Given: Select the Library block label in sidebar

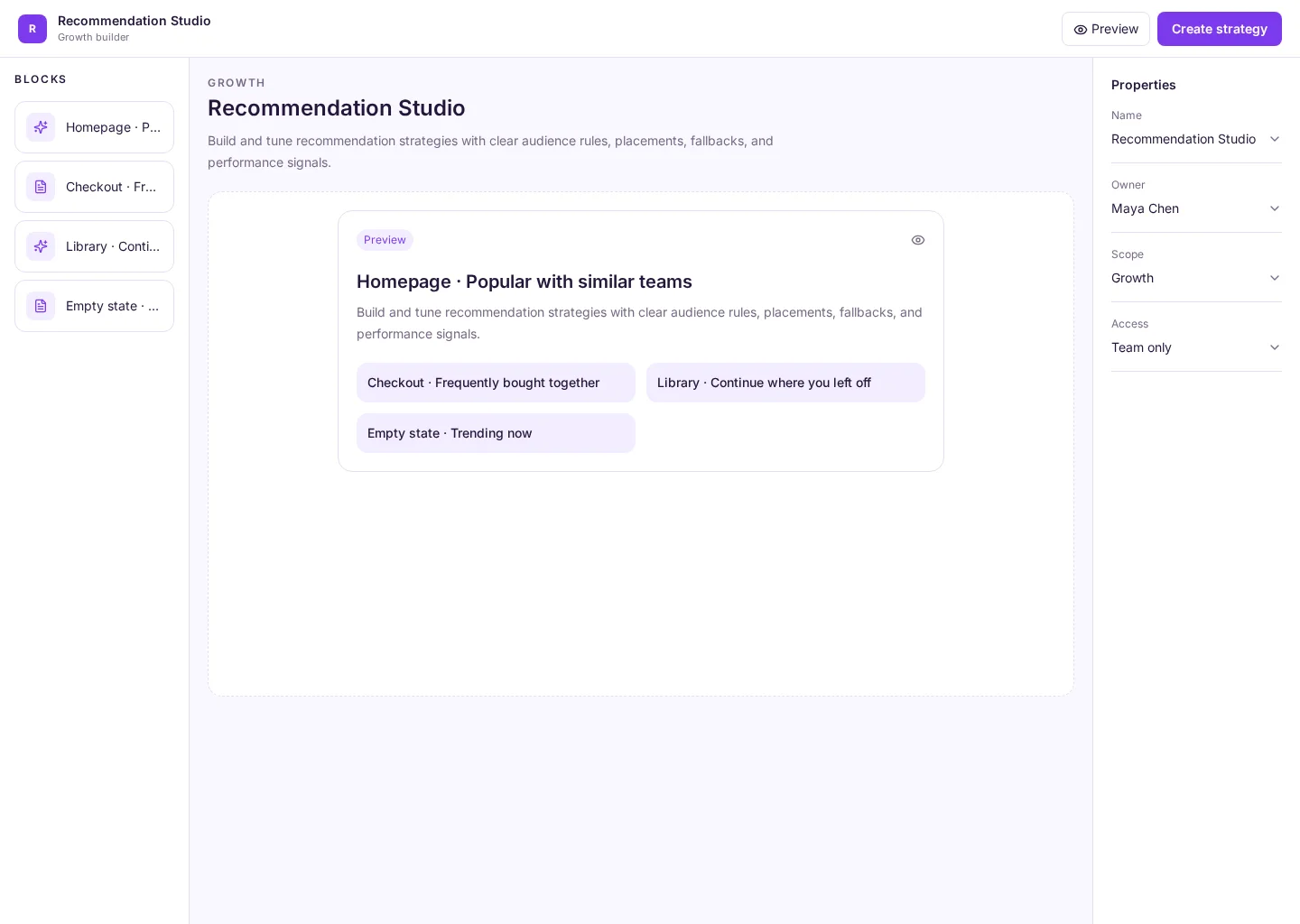Looking at the screenshot, I should pyautogui.click(x=114, y=246).
